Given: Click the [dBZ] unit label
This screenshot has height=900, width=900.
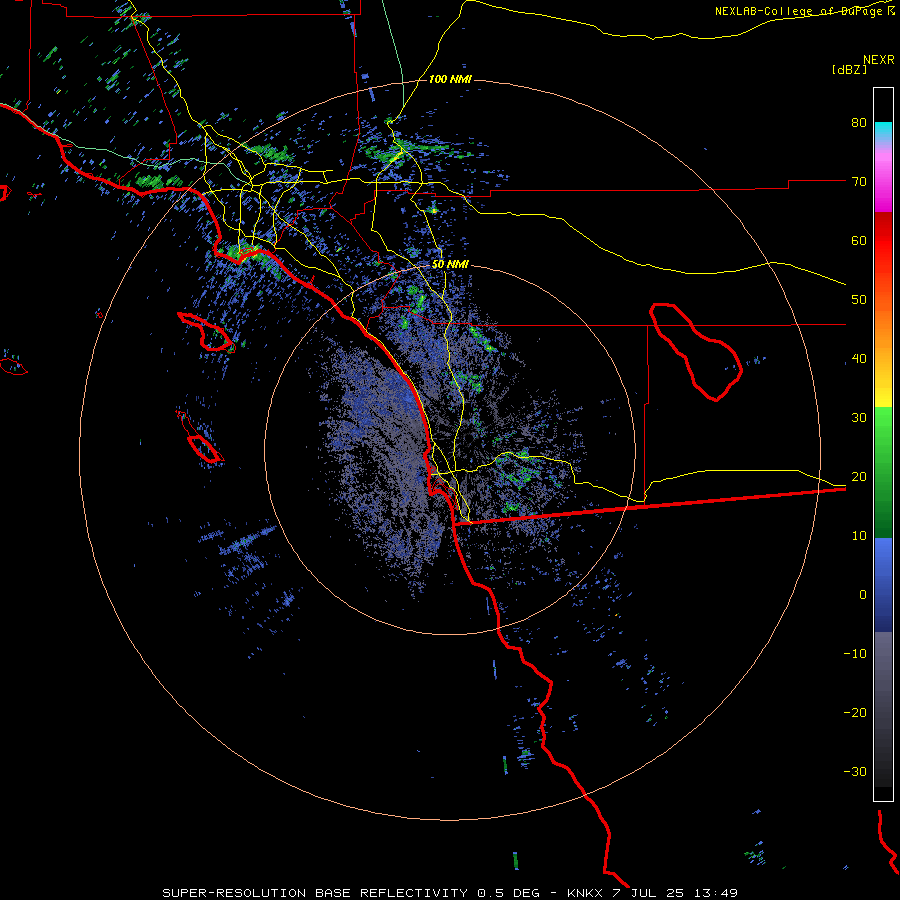Looking at the screenshot, I should coord(849,69).
